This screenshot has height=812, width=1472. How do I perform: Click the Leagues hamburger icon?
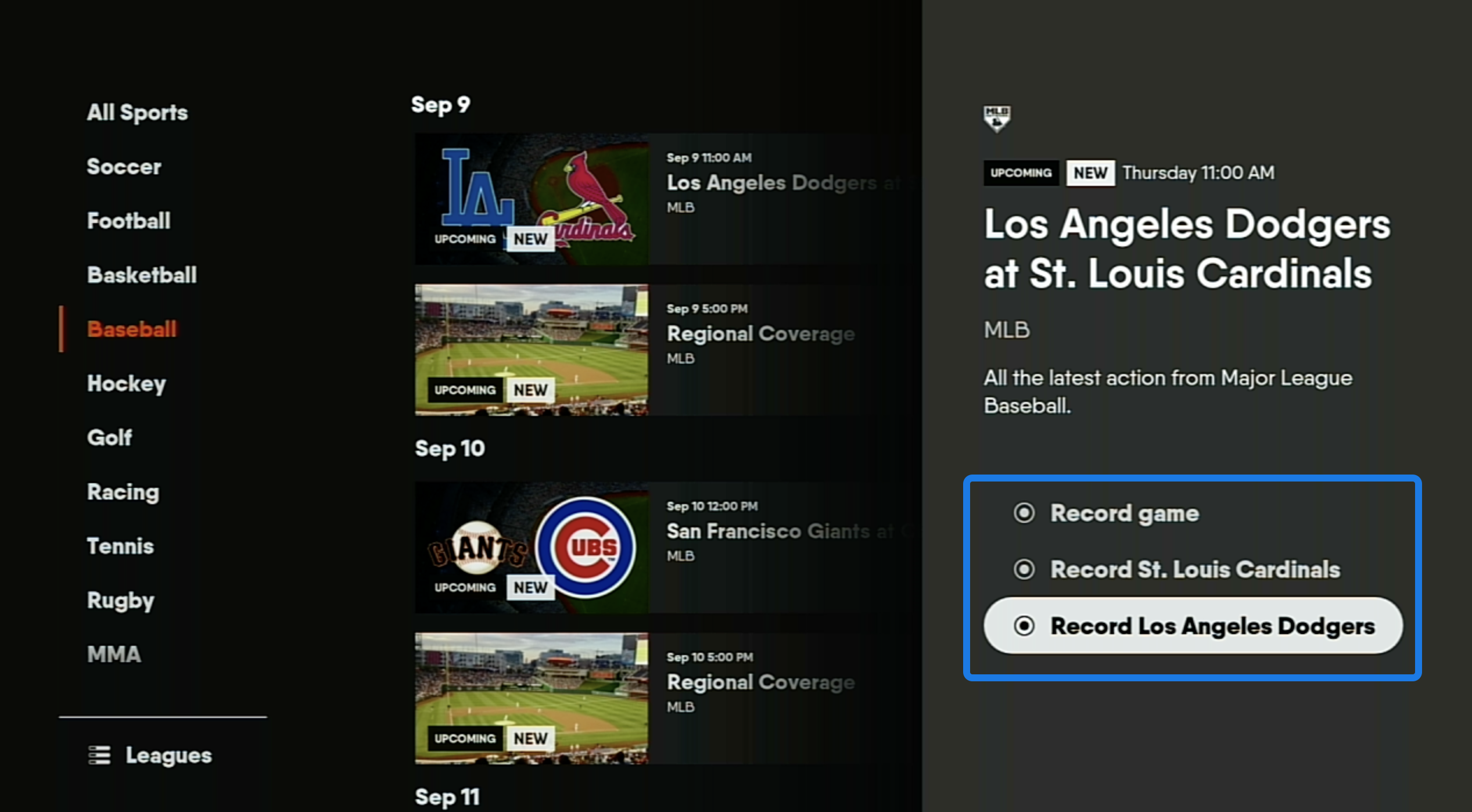click(x=100, y=754)
